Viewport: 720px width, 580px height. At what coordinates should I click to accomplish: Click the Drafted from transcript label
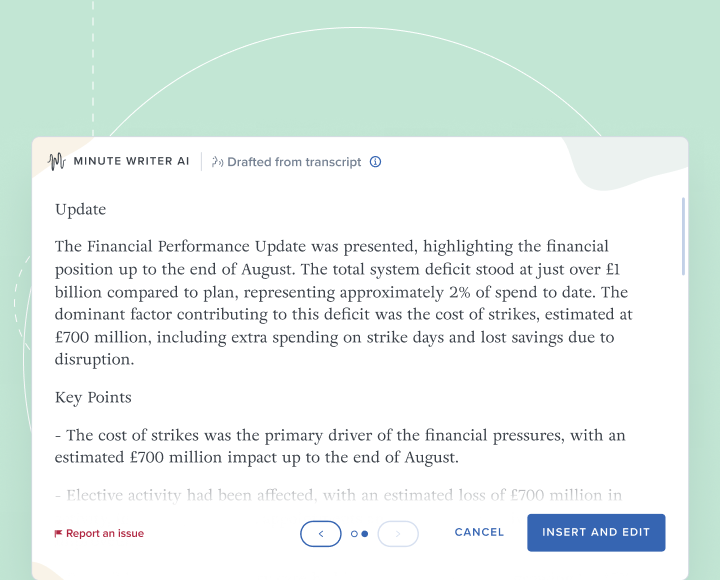[294, 162]
